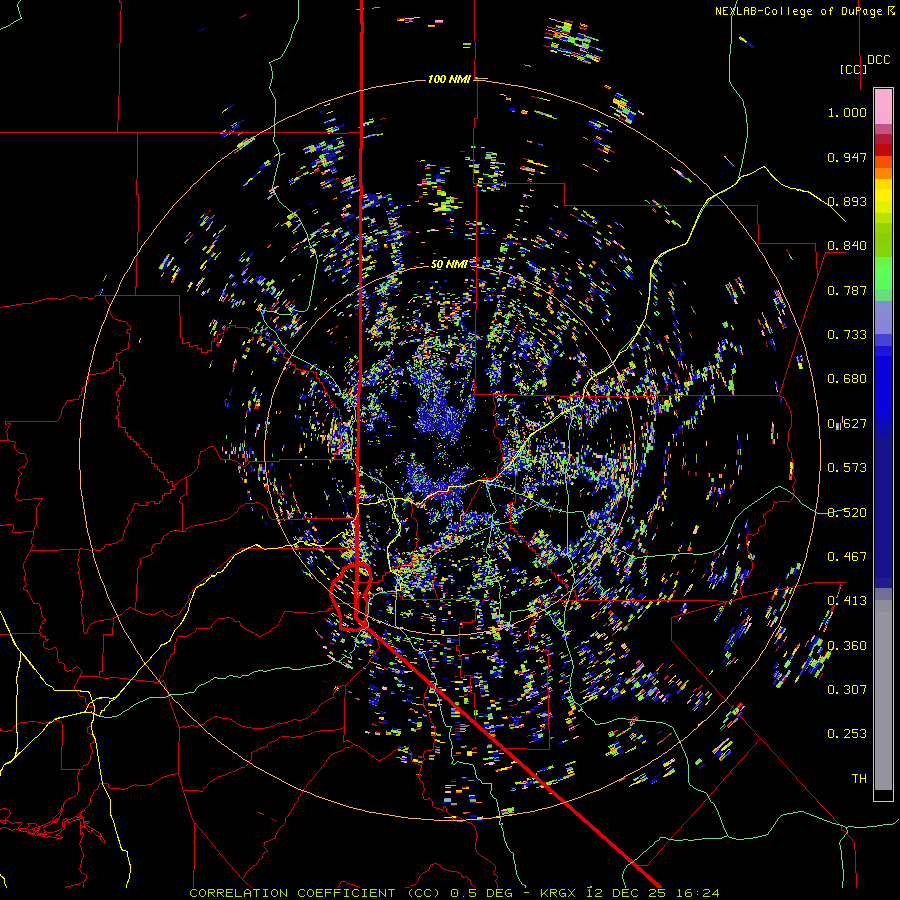Screen dimensions: 900x900
Task: Click the 0.5 DEG elevation text
Action: coord(481,893)
